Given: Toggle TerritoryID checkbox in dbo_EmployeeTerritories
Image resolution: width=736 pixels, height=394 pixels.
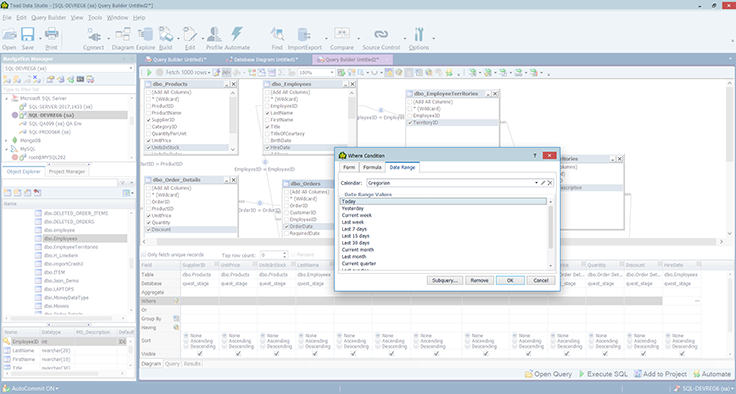Looking at the screenshot, I should click(x=410, y=123).
